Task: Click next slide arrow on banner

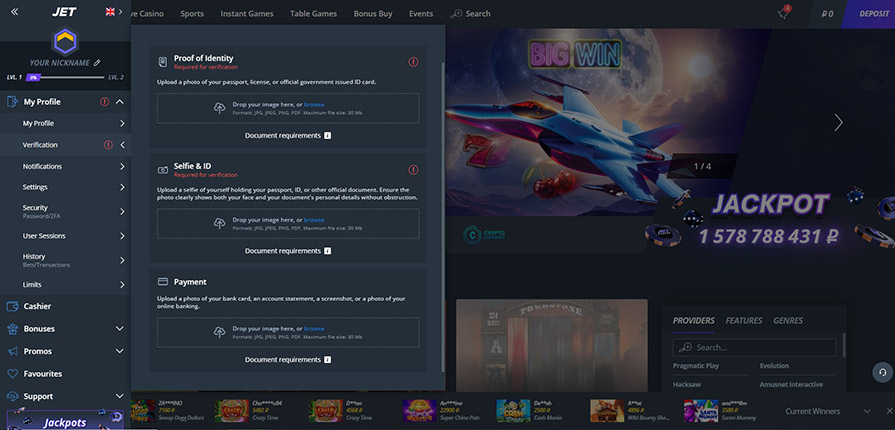Action: pos(838,122)
